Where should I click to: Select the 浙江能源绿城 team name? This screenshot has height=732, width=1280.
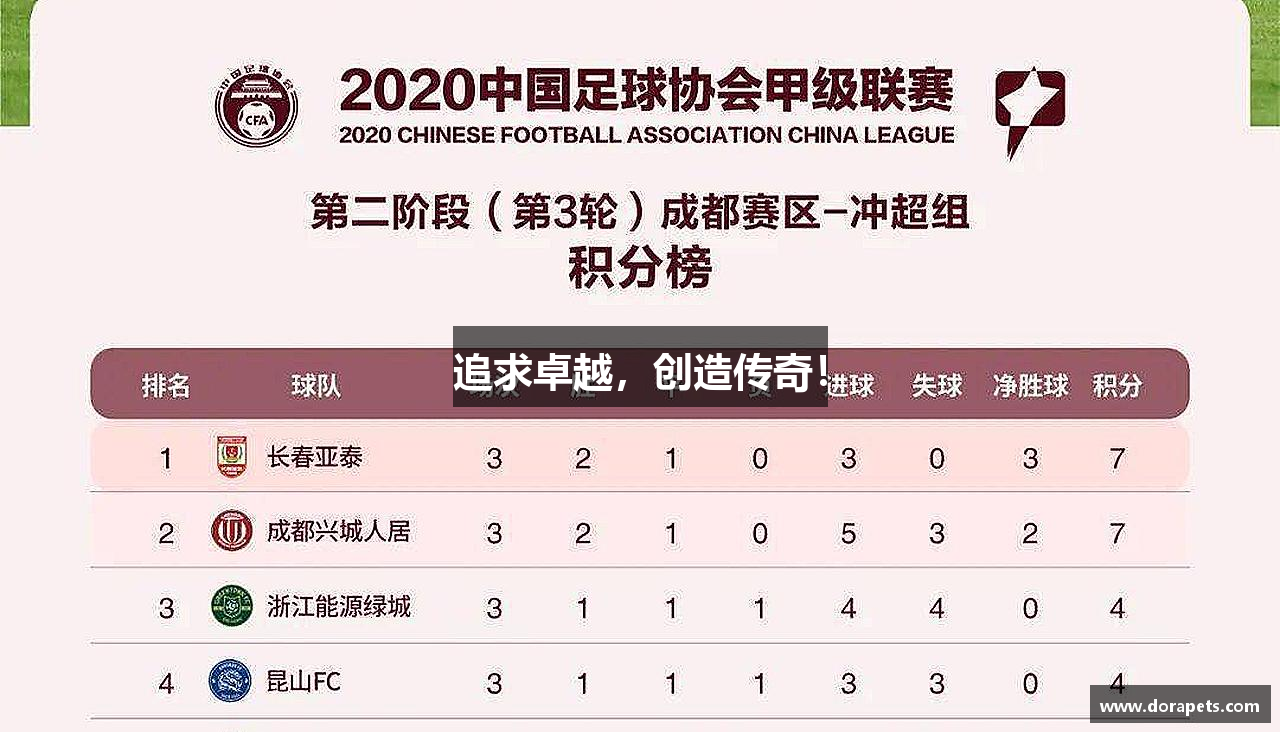(338, 606)
